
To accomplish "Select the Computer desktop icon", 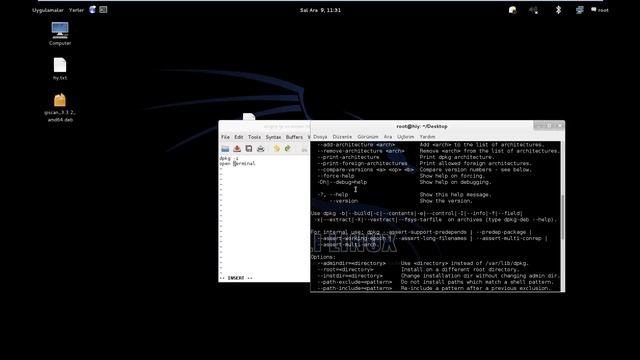I will tap(60, 33).
